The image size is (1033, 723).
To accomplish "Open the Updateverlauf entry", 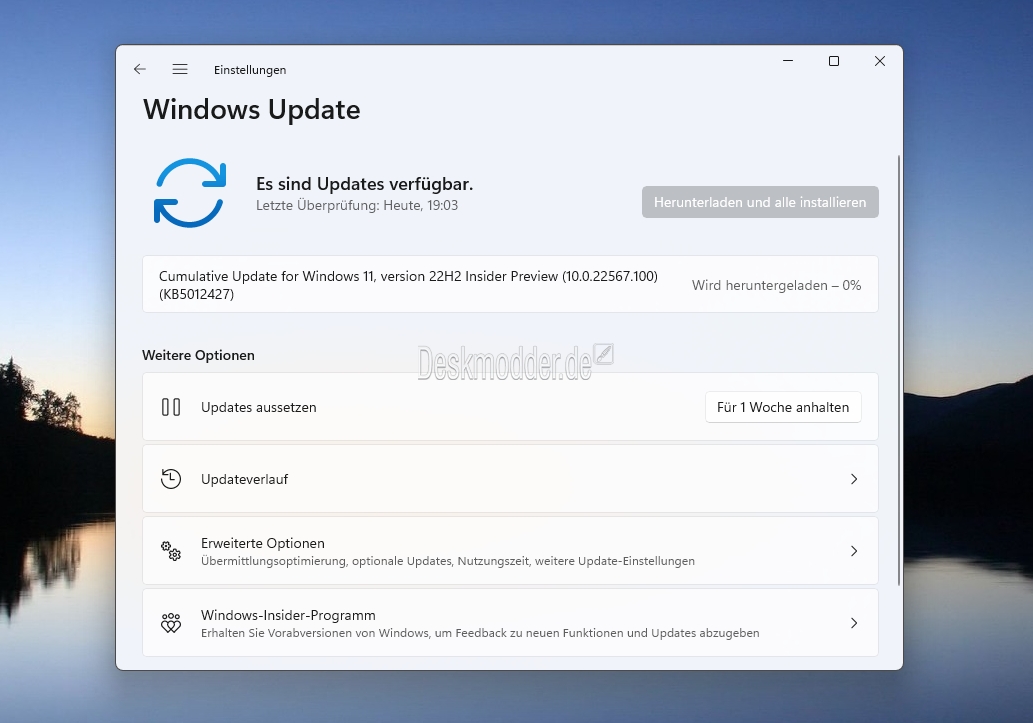I will point(510,479).
